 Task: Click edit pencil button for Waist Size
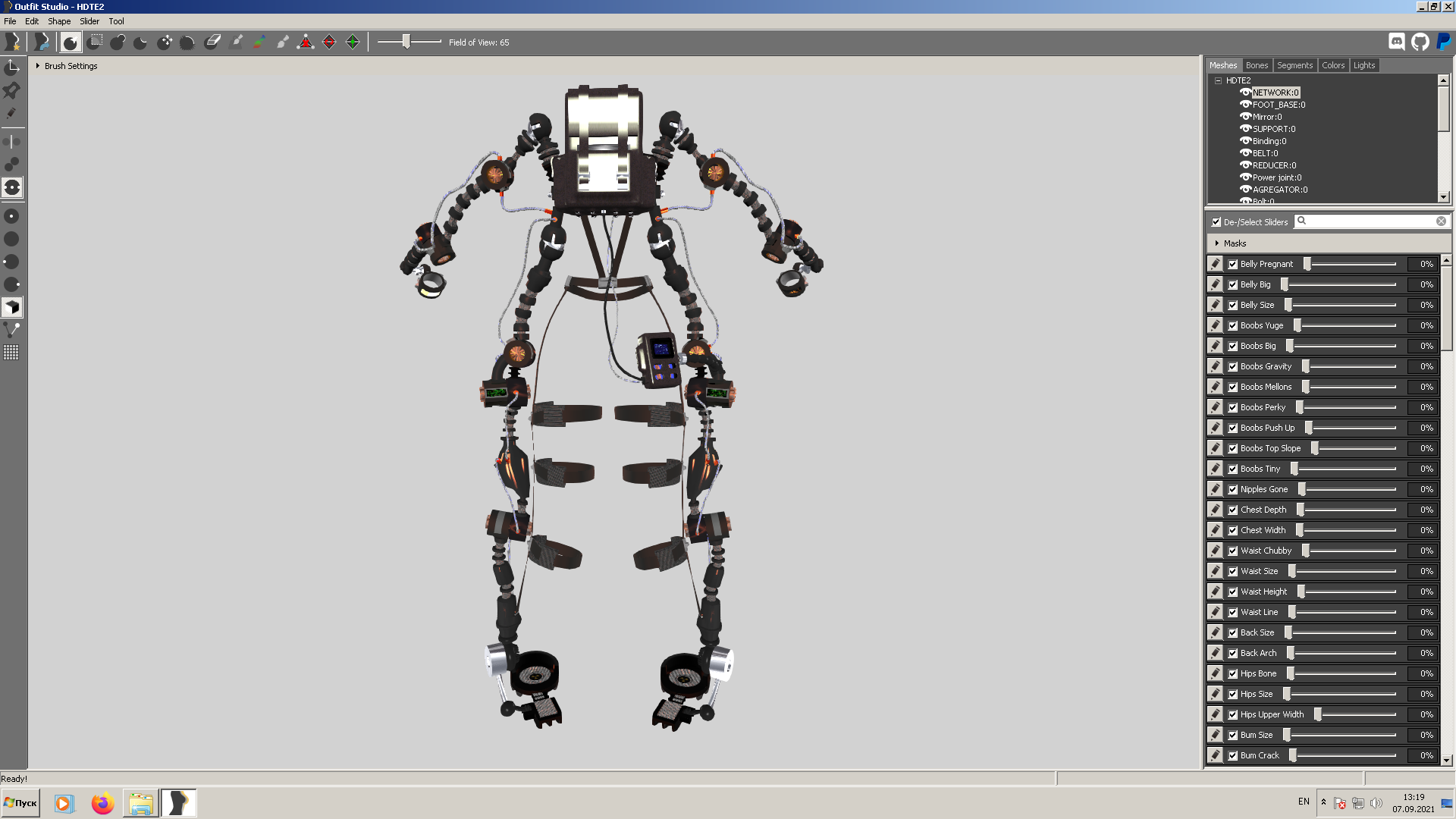[1216, 571]
